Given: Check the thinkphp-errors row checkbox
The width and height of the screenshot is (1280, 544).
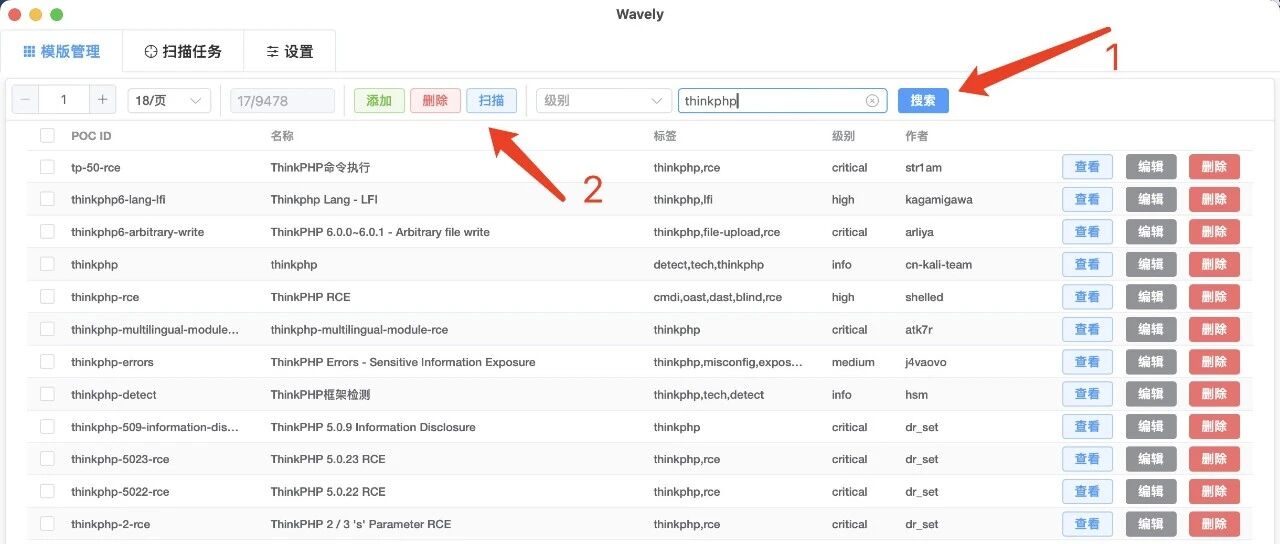Looking at the screenshot, I should point(47,362).
